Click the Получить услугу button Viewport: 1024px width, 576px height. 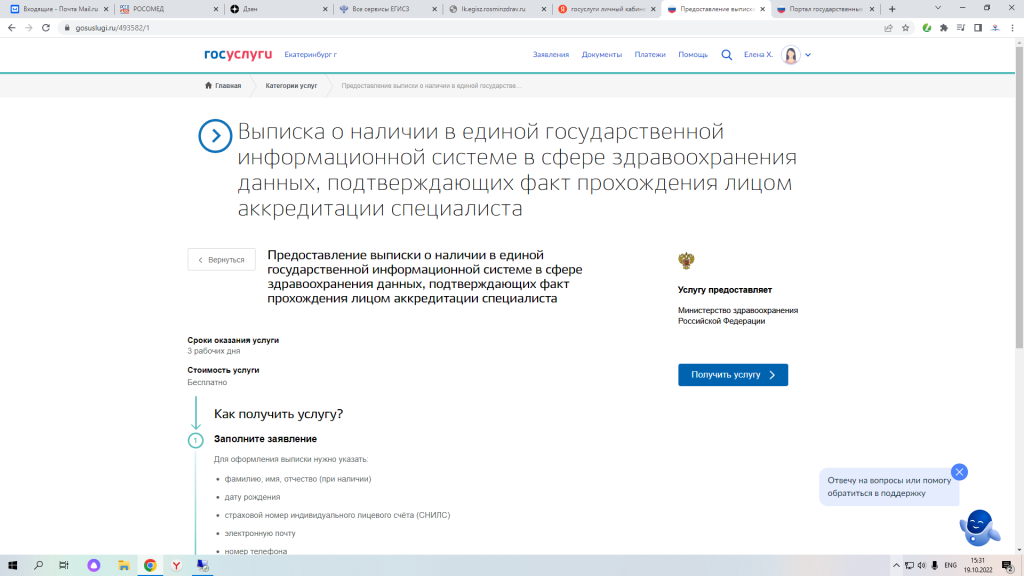pyautogui.click(x=733, y=375)
